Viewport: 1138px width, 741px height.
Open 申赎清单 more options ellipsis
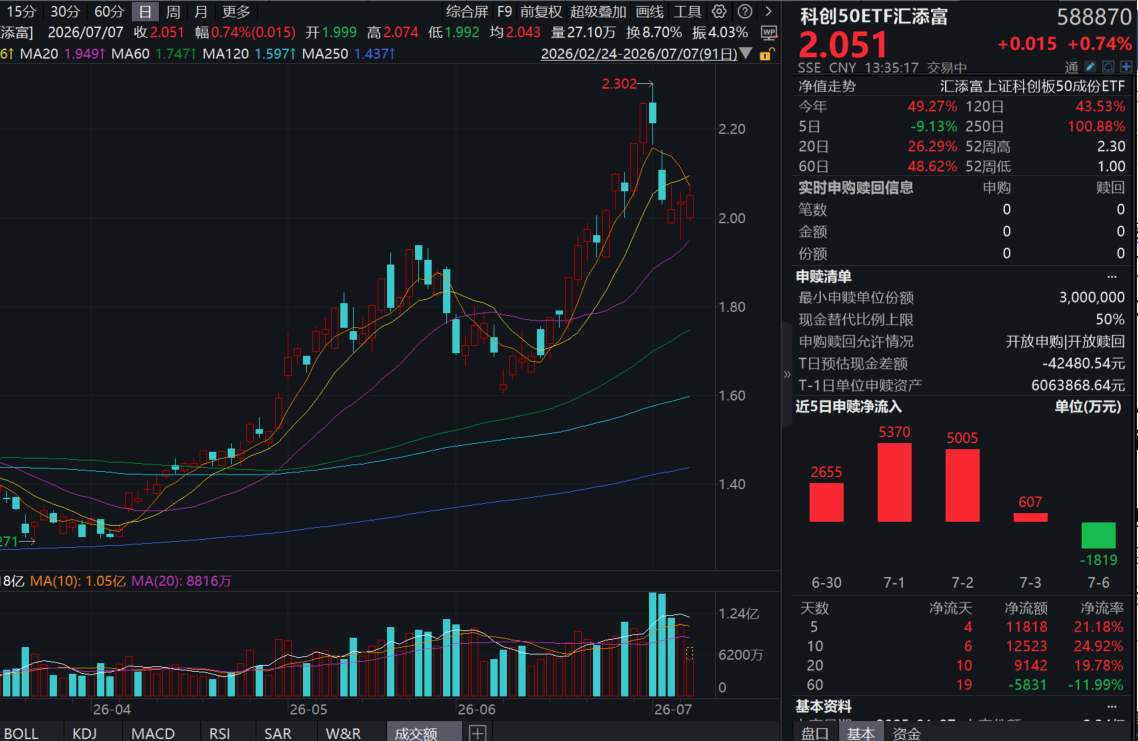[x=1112, y=277]
